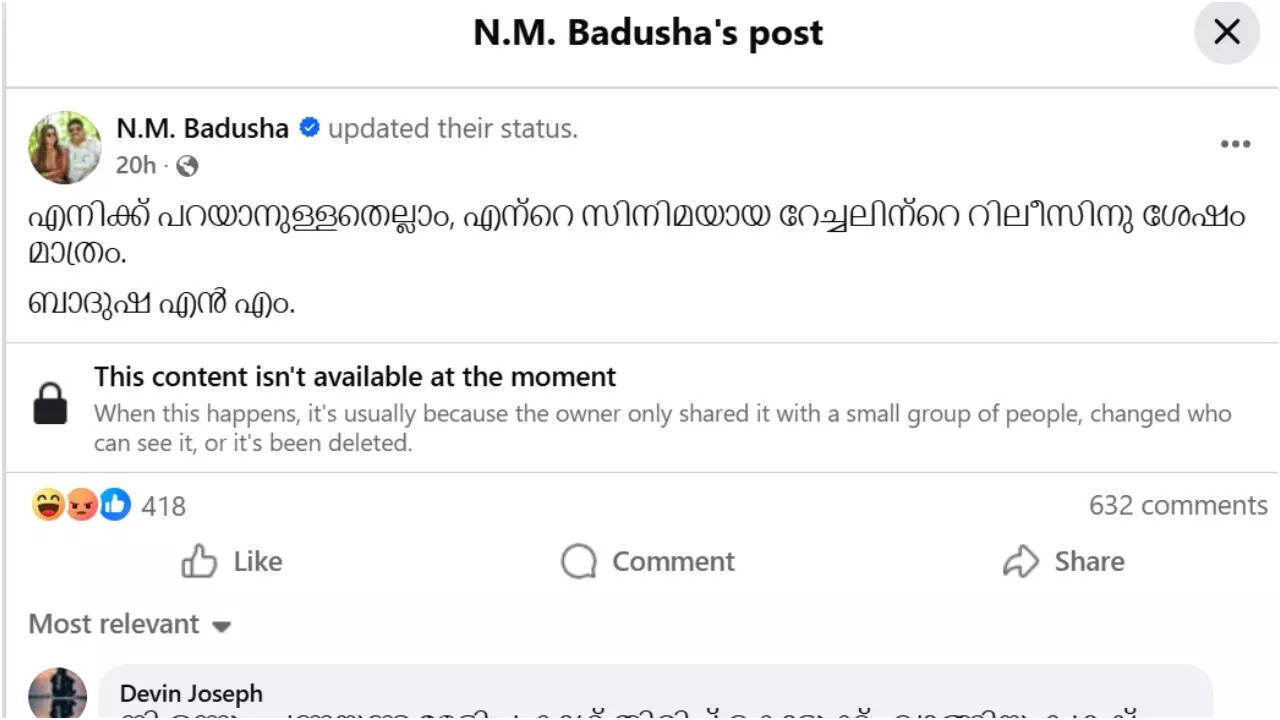Click the blue like reaction icon
The image size is (1280, 720).
[115, 506]
